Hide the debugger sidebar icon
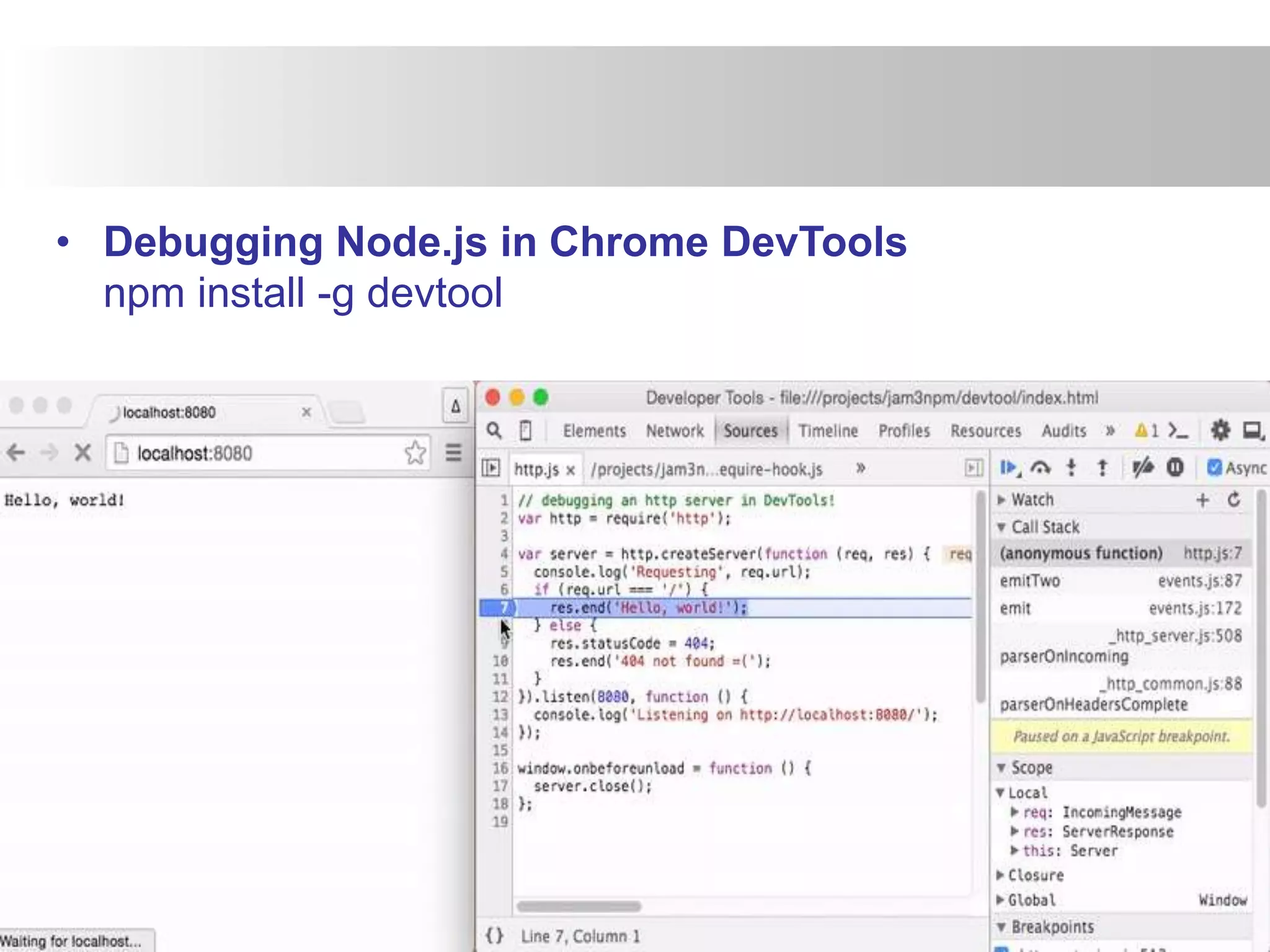 pyautogui.click(x=974, y=468)
